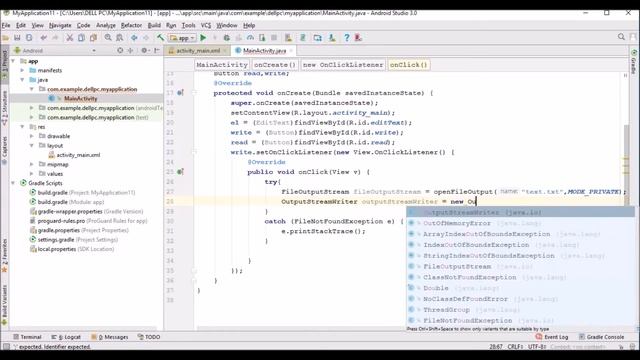Expand the values folder node
This screenshot has height=360, width=640.
32,173
